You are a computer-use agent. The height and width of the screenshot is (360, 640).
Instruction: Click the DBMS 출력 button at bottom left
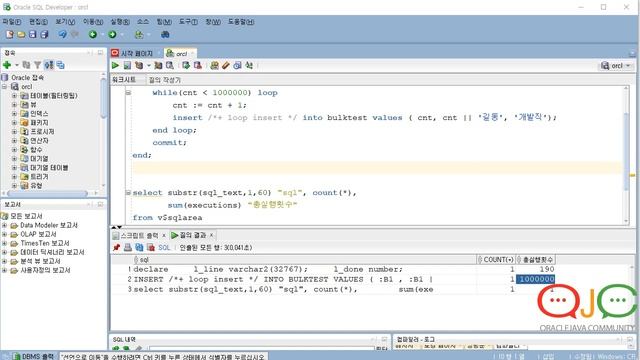[33, 356]
